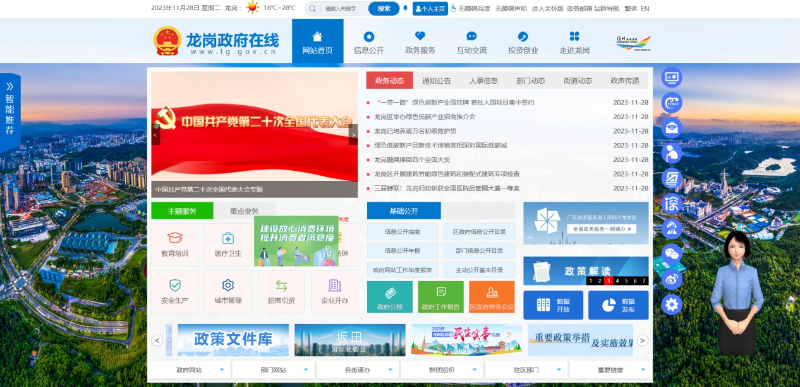This screenshot has width=800, height=387.
Task: Open 信息公开 star icon in navigation
Action: (x=369, y=36)
